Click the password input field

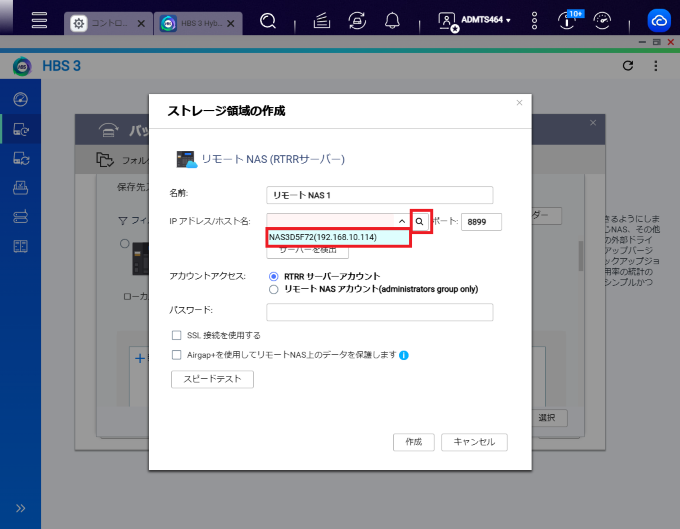[379, 312]
